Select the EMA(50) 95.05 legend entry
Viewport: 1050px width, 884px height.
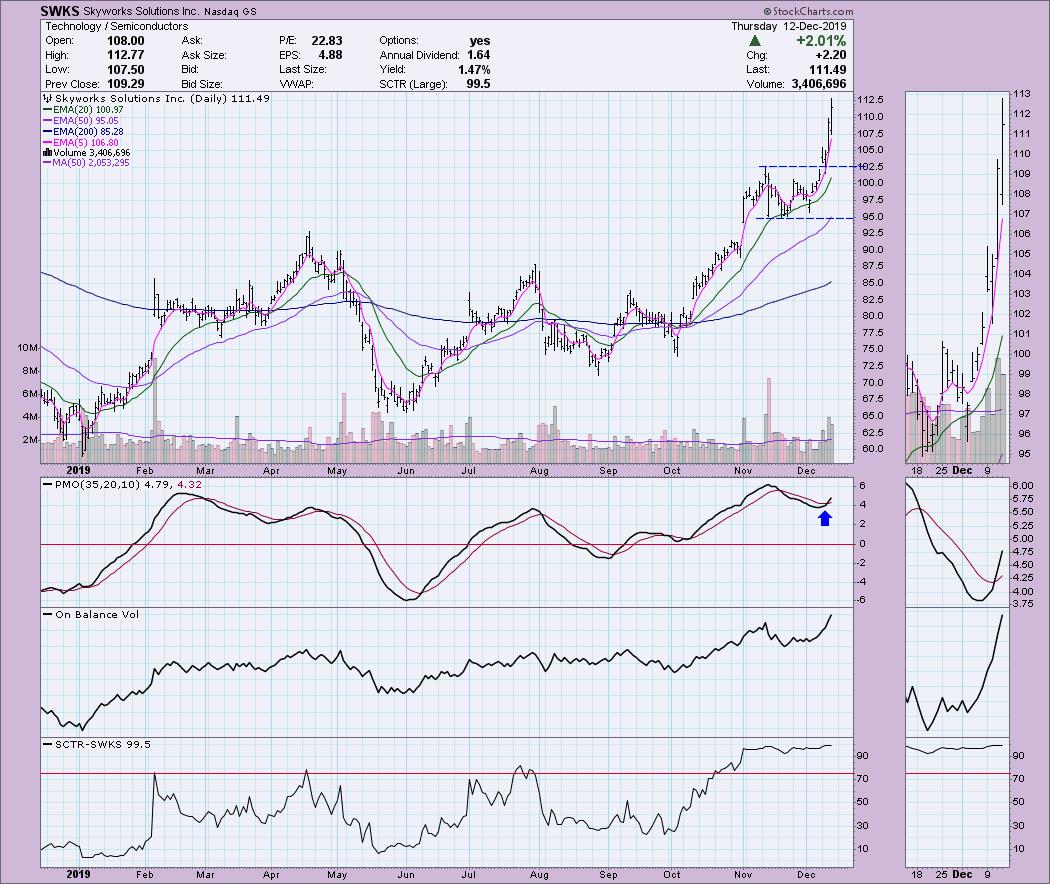[x=80, y=121]
